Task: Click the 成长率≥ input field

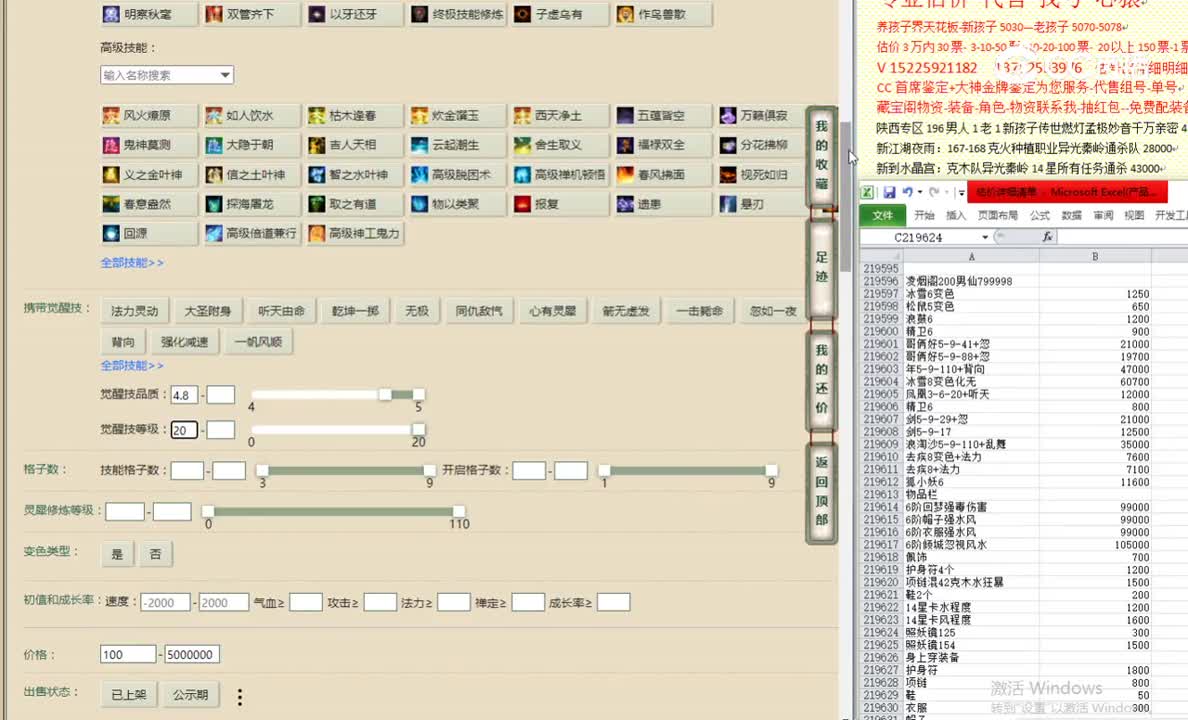Action: [614, 603]
